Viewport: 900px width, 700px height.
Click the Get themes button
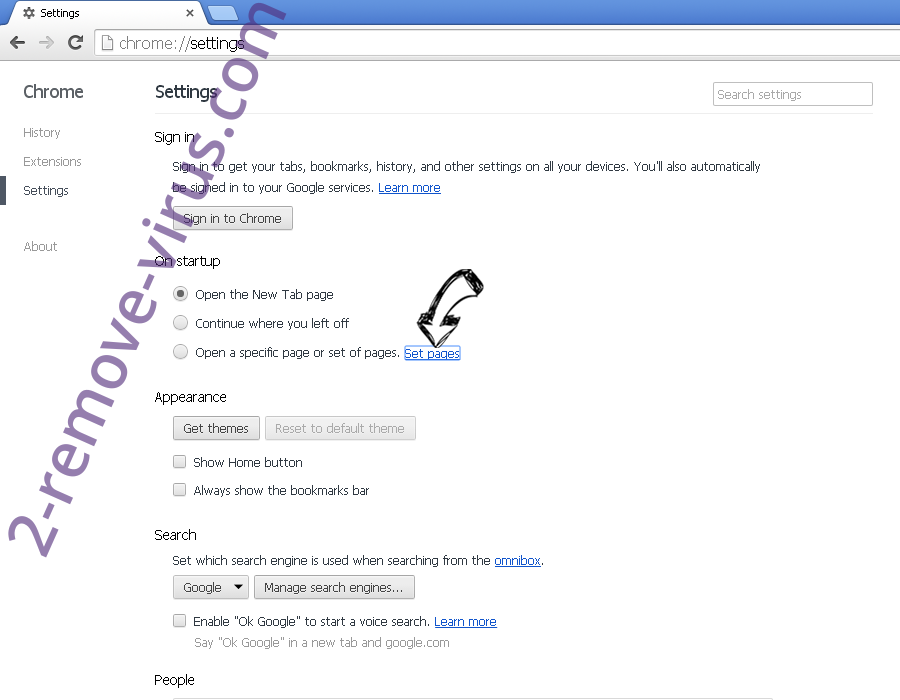click(216, 429)
